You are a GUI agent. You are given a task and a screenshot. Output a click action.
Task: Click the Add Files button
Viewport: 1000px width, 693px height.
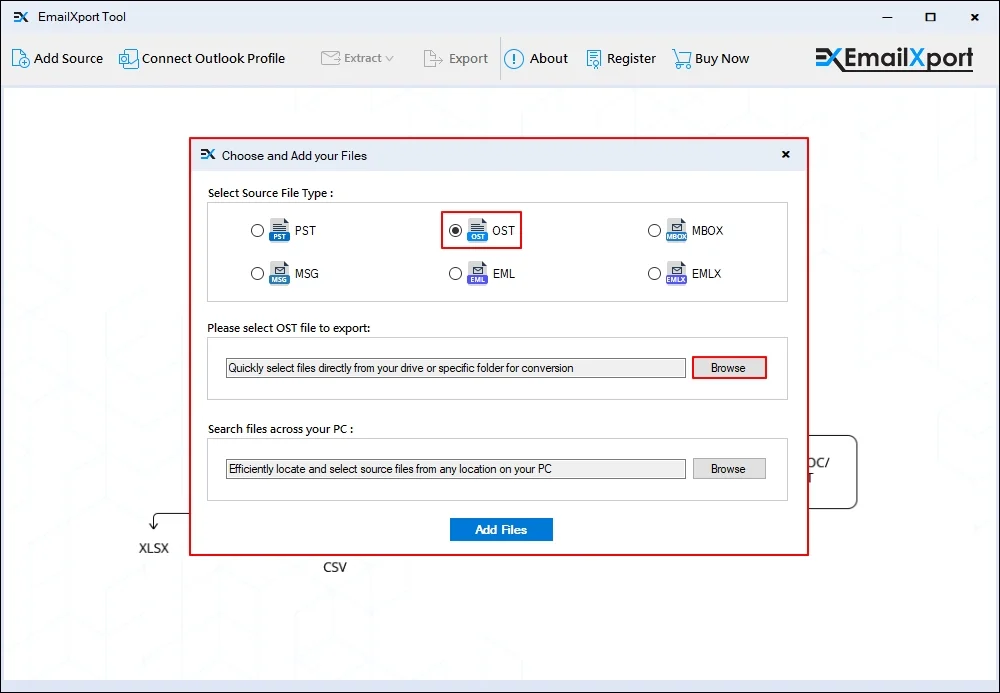point(501,529)
